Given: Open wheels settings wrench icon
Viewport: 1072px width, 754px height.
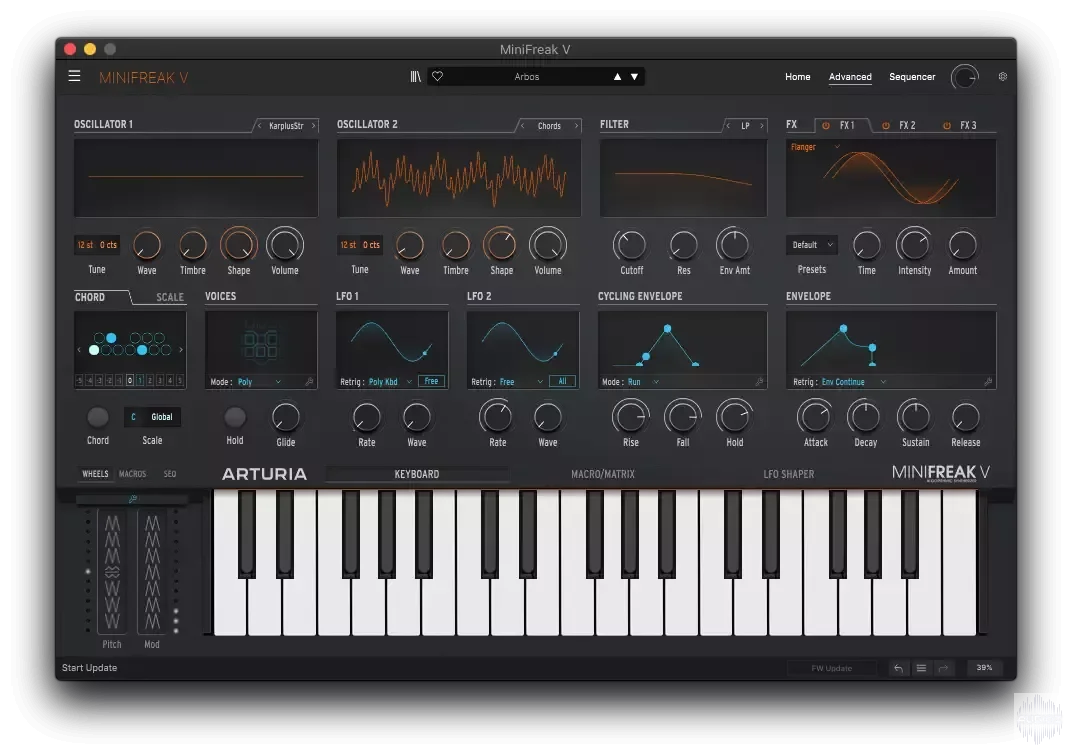Looking at the screenshot, I should tap(133, 500).
